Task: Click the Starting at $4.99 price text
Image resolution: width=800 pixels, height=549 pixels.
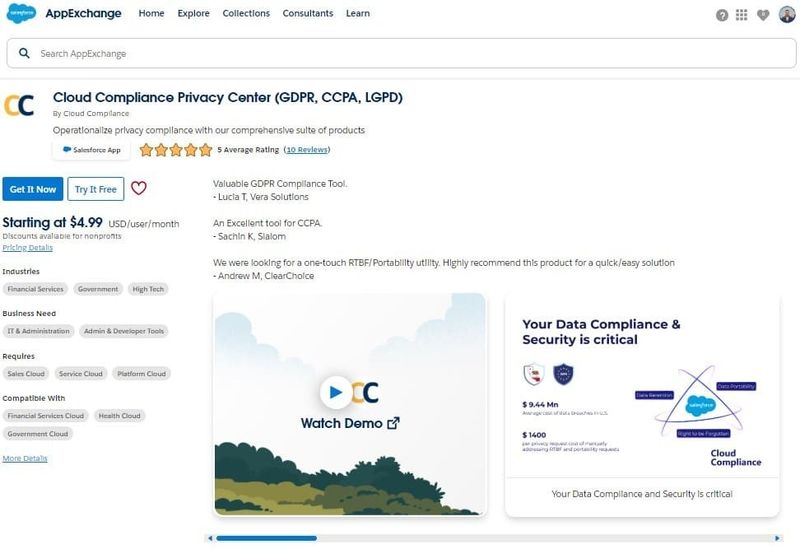Action: click(53, 222)
